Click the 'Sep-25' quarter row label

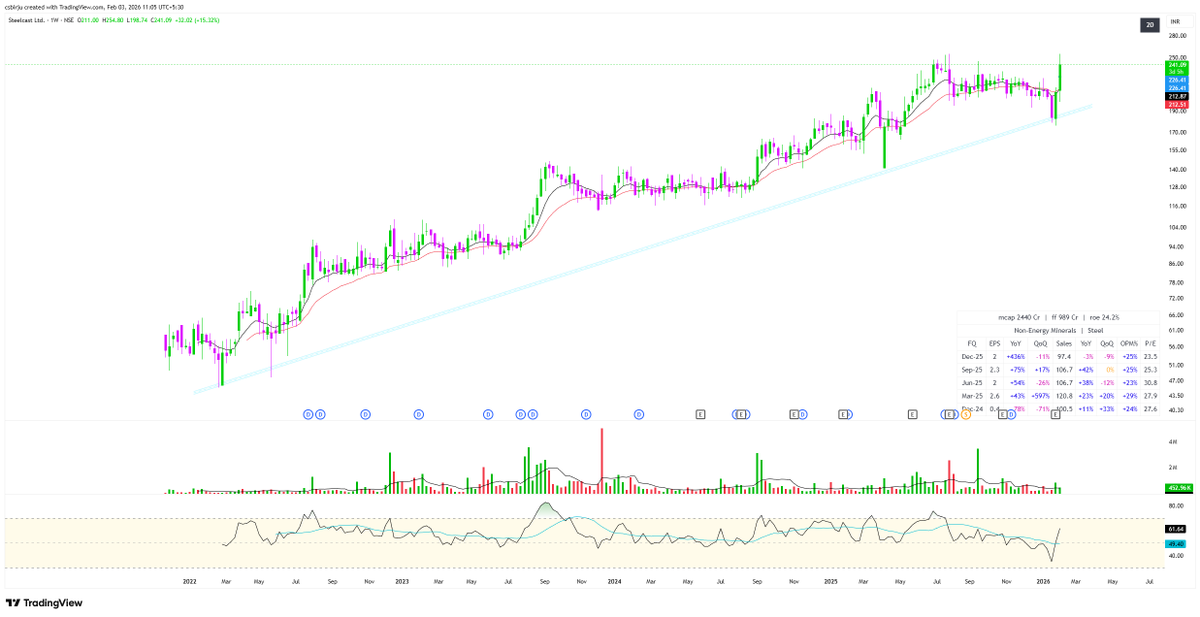click(972, 370)
